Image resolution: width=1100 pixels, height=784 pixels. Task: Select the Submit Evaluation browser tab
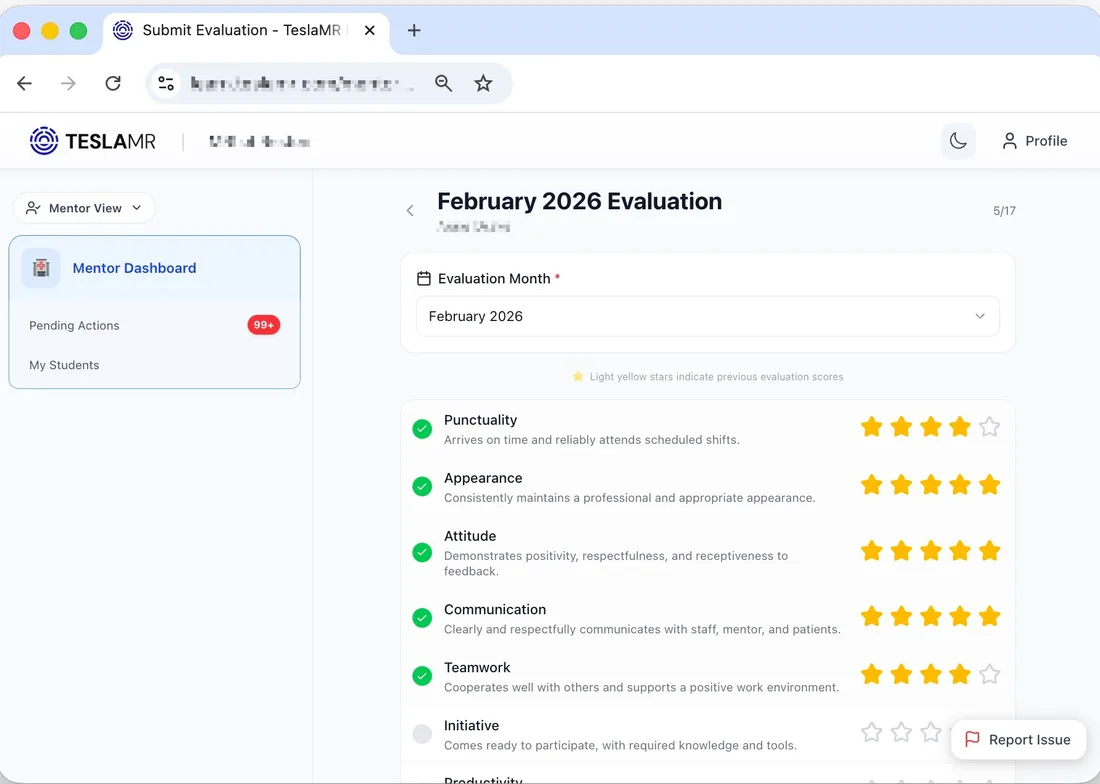(x=240, y=30)
